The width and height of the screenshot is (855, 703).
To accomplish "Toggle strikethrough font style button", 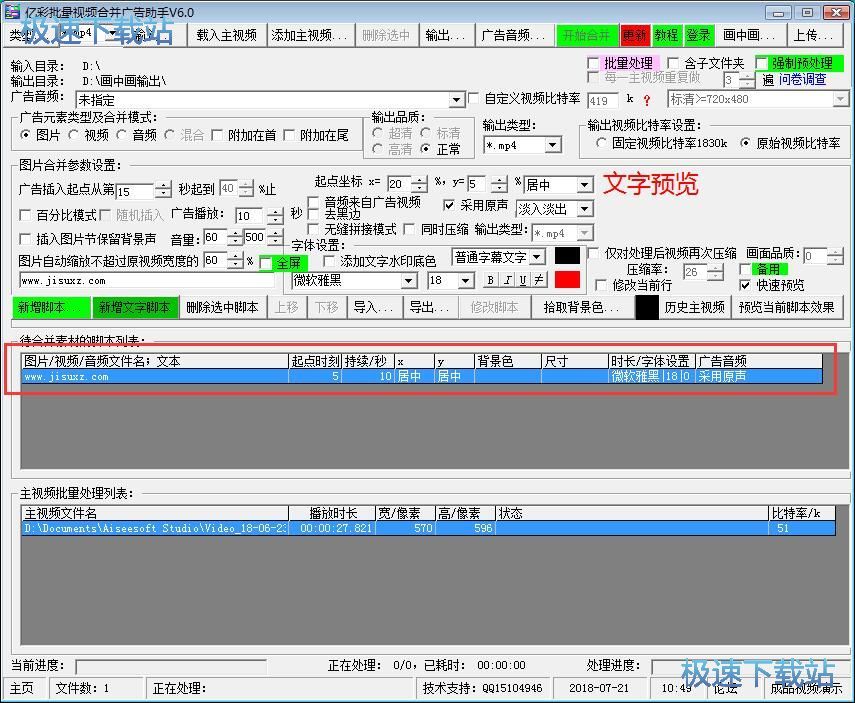I will [539, 280].
